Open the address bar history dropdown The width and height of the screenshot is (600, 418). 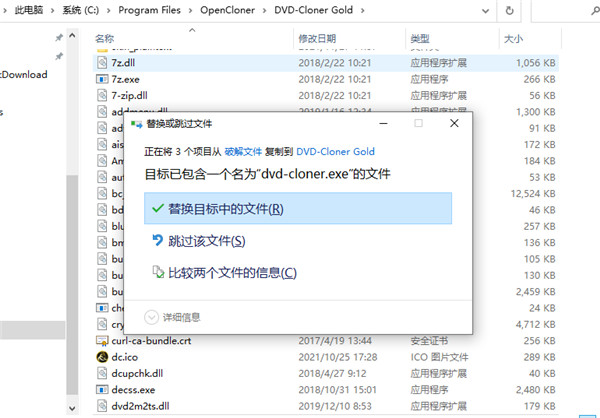[485, 11]
